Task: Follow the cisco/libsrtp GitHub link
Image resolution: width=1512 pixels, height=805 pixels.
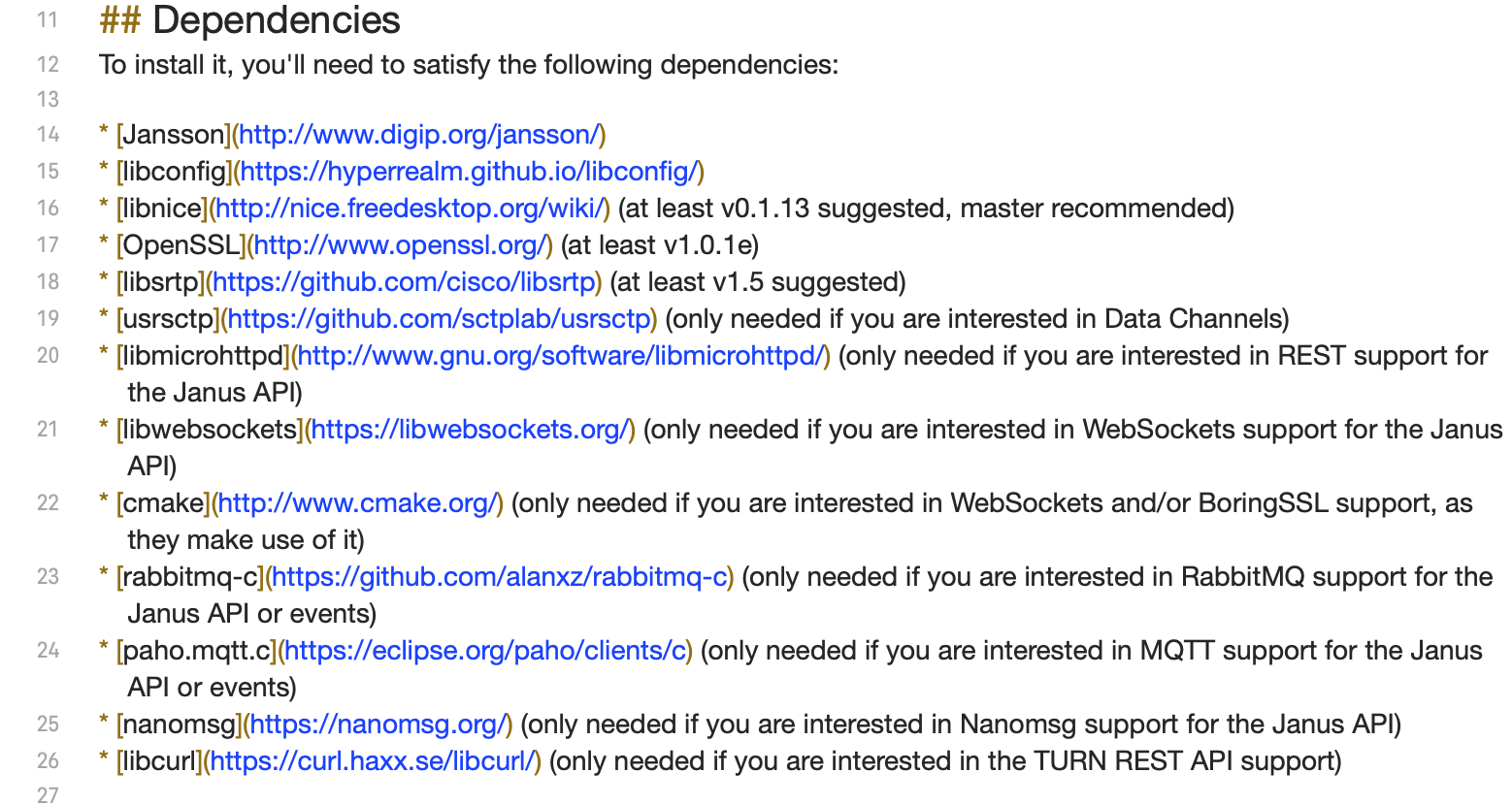Action: tap(404, 282)
